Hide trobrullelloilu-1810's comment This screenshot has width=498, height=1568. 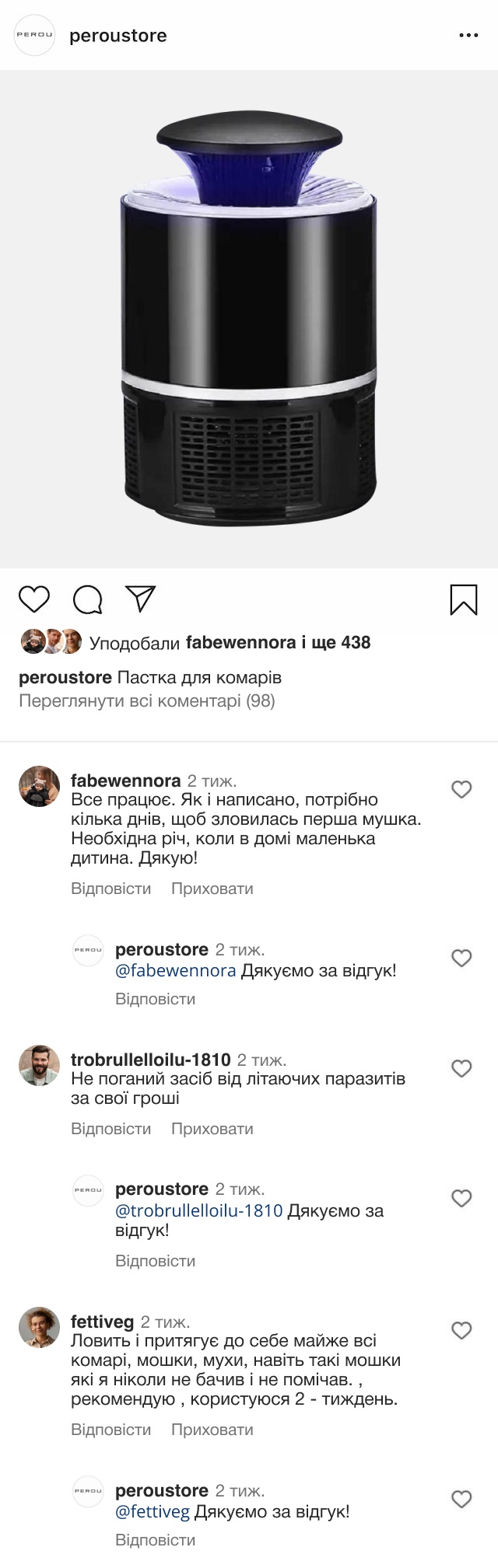point(212,1129)
